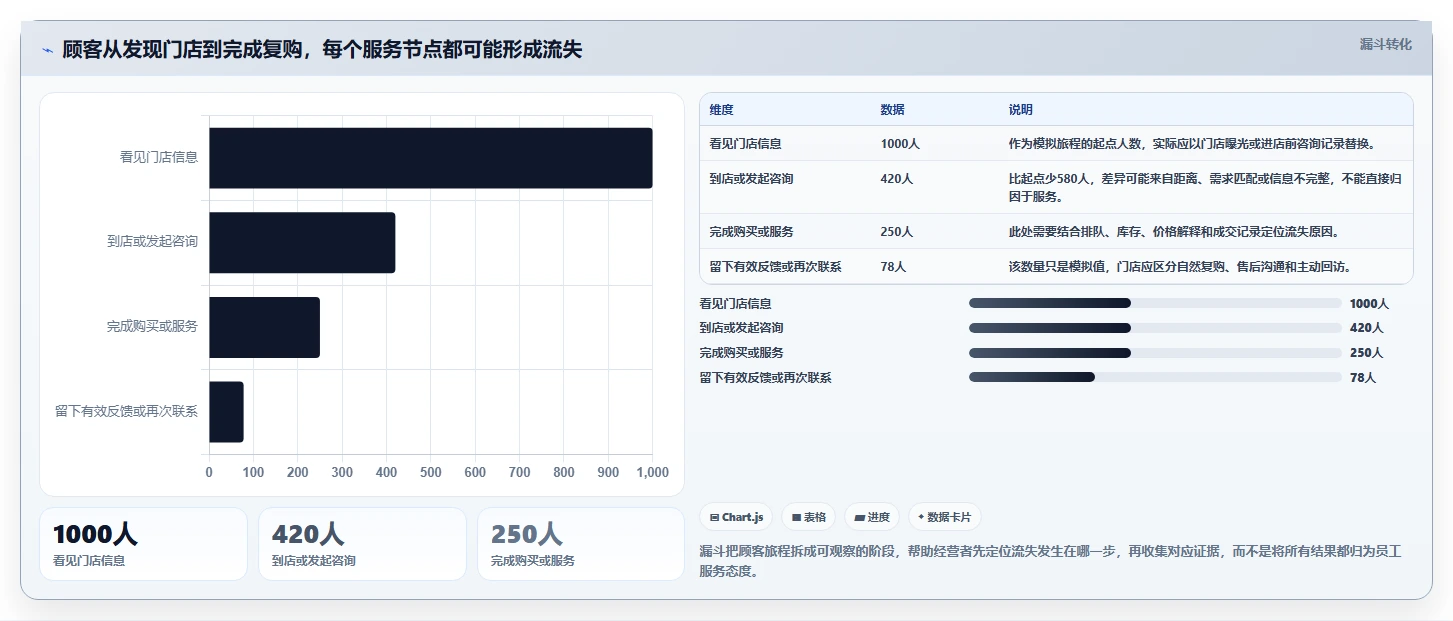
Task: Click the 完成购买或服务 bar in the chart
Action: tap(264, 327)
